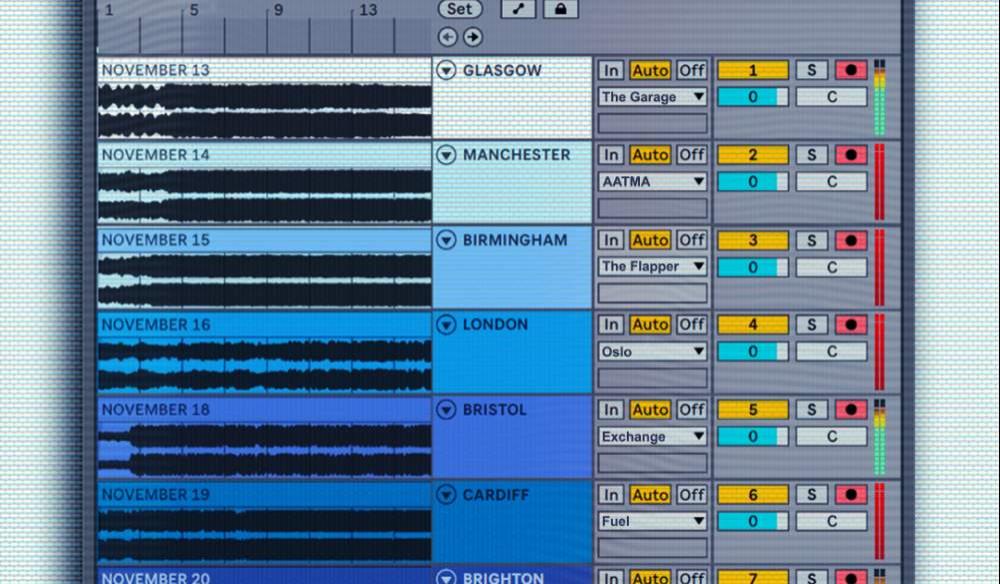The image size is (1000, 584).
Task: Click bar 9 on timeline ruler
Action: coord(278,10)
